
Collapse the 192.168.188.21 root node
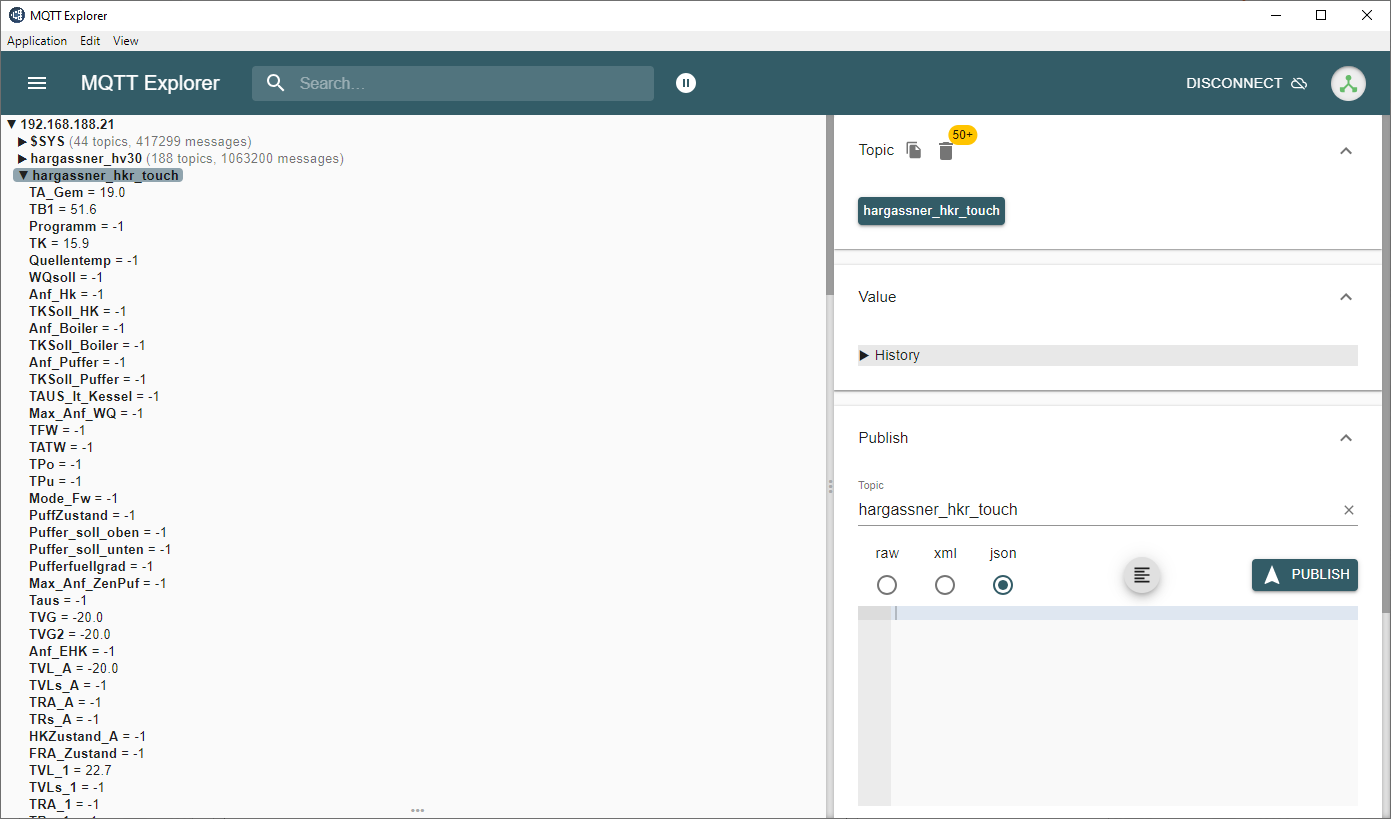pyautogui.click(x=12, y=124)
